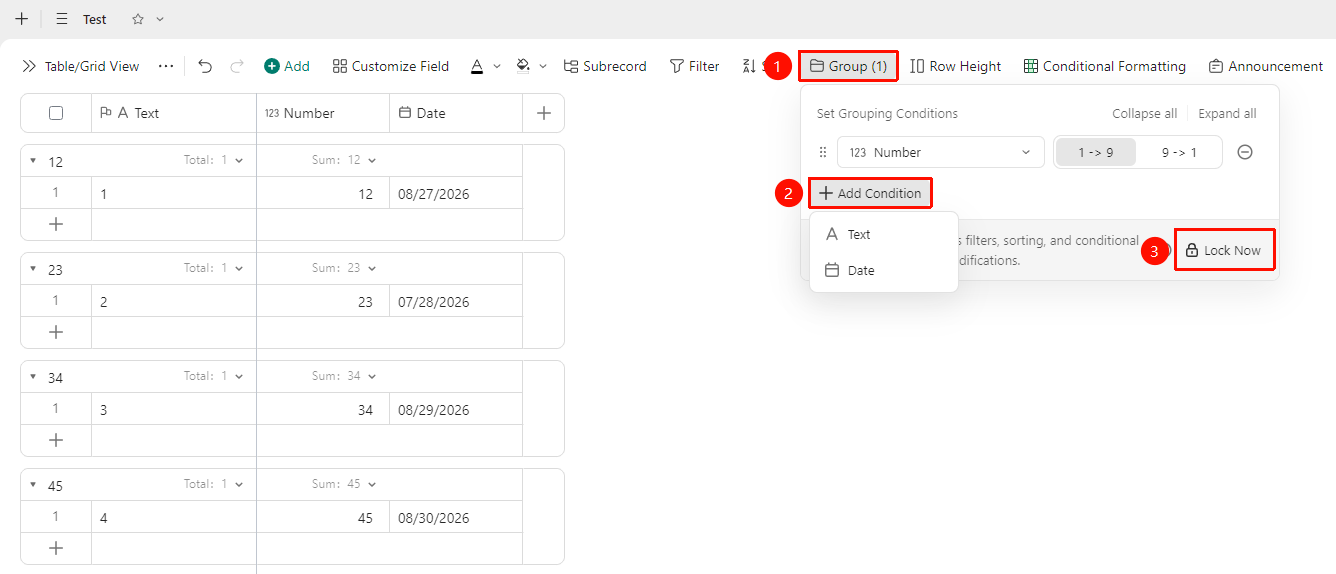Undo the last action
This screenshot has width=1336, height=574.
pyautogui.click(x=205, y=66)
